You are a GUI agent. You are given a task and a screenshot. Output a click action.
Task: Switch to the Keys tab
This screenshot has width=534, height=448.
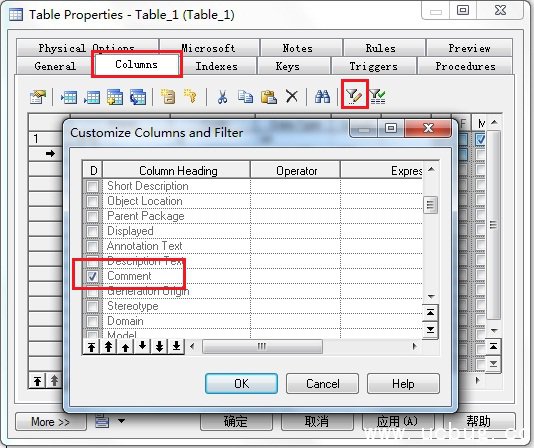click(x=287, y=66)
